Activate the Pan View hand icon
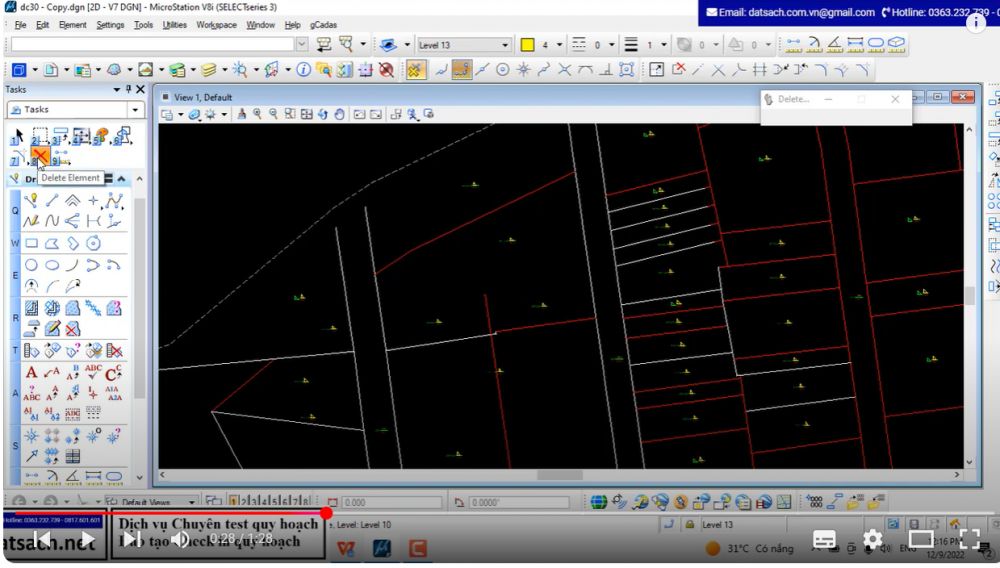The height and width of the screenshot is (568, 1000). click(x=340, y=115)
